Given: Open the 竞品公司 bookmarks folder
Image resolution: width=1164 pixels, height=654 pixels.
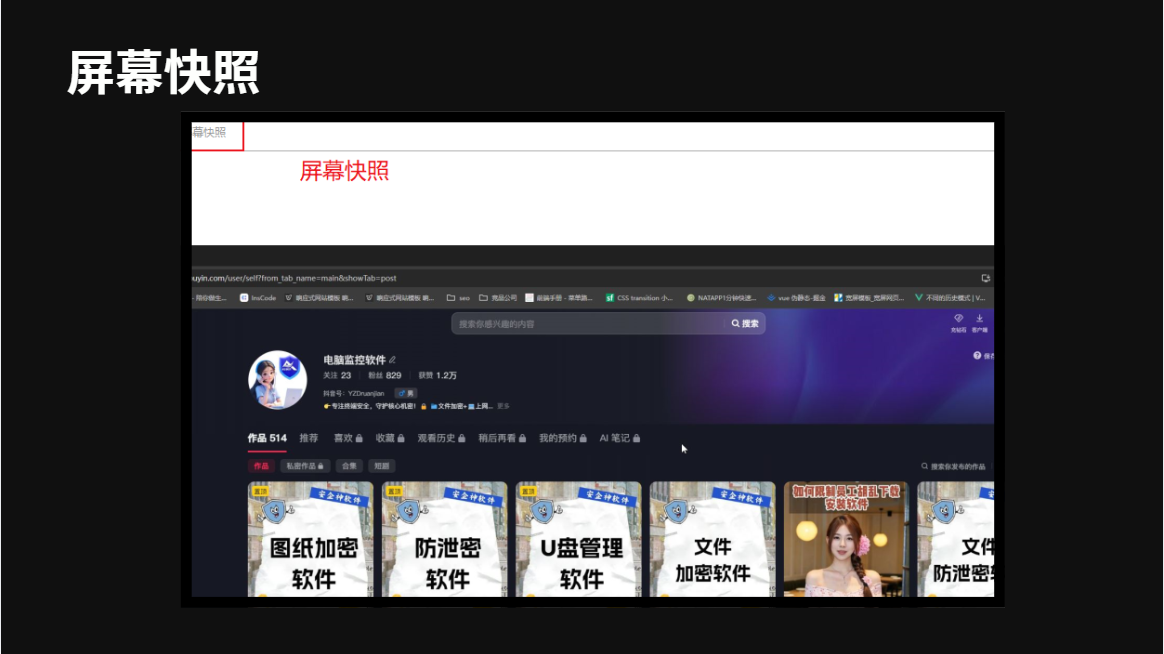Looking at the screenshot, I should (x=497, y=298).
